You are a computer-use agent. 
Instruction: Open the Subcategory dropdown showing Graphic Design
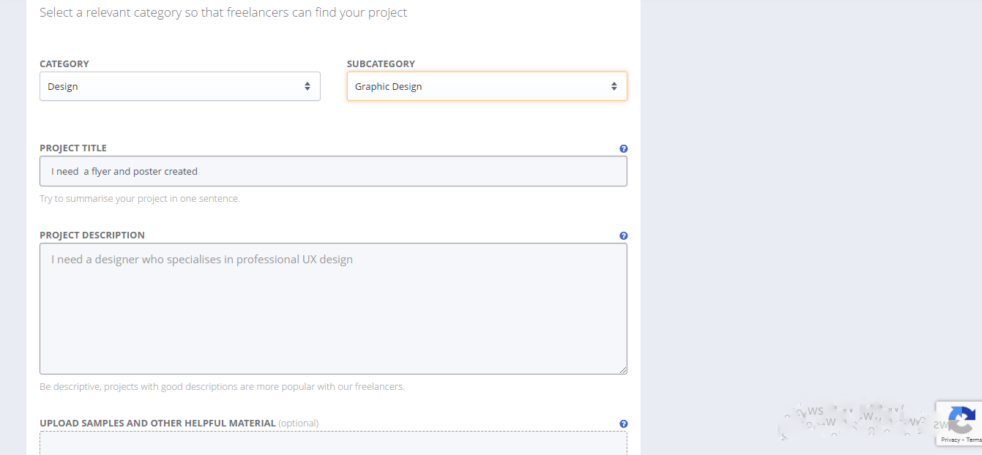tap(487, 86)
